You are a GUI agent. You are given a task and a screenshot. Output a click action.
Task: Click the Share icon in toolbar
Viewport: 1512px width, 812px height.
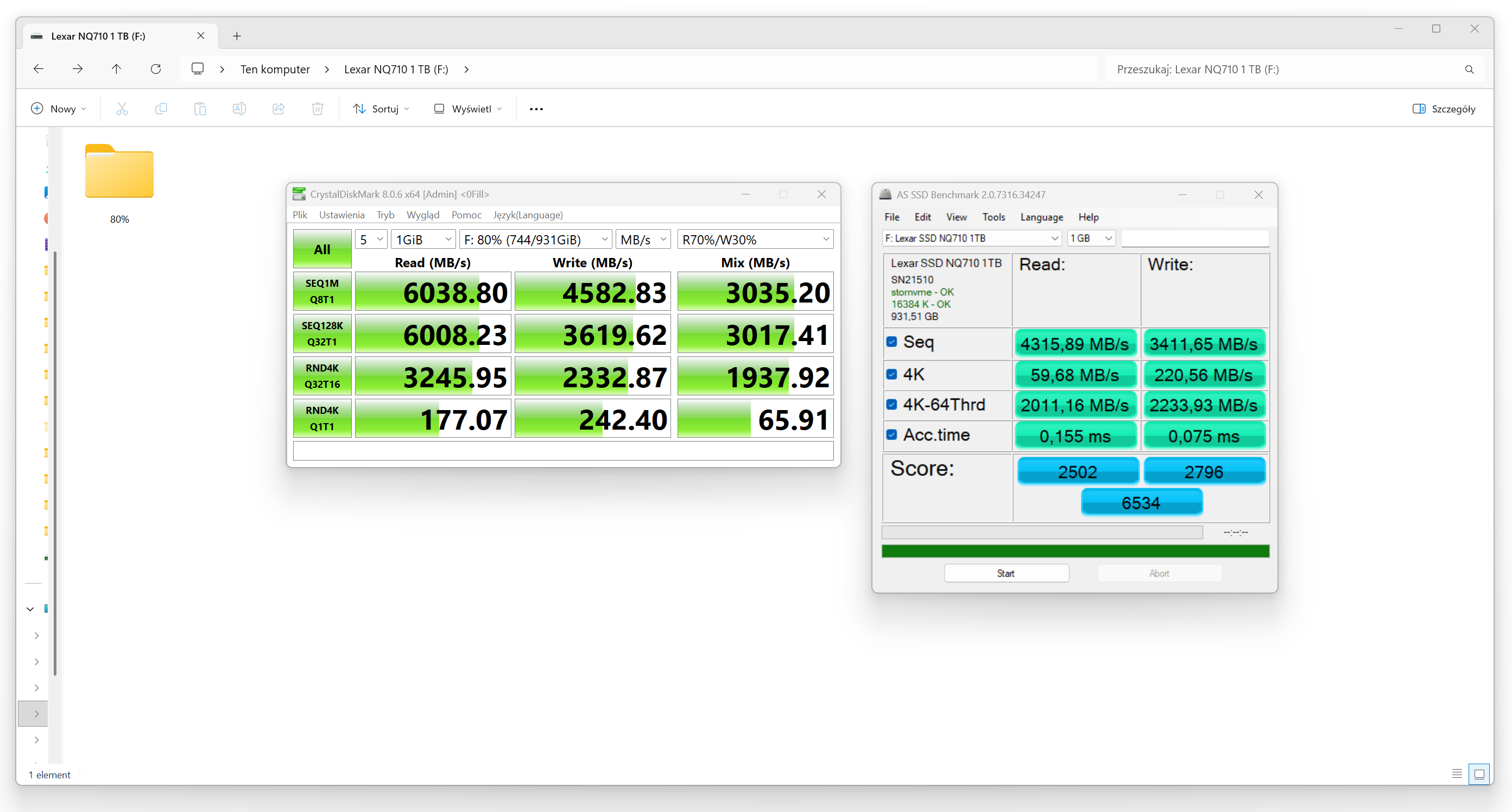[x=278, y=109]
